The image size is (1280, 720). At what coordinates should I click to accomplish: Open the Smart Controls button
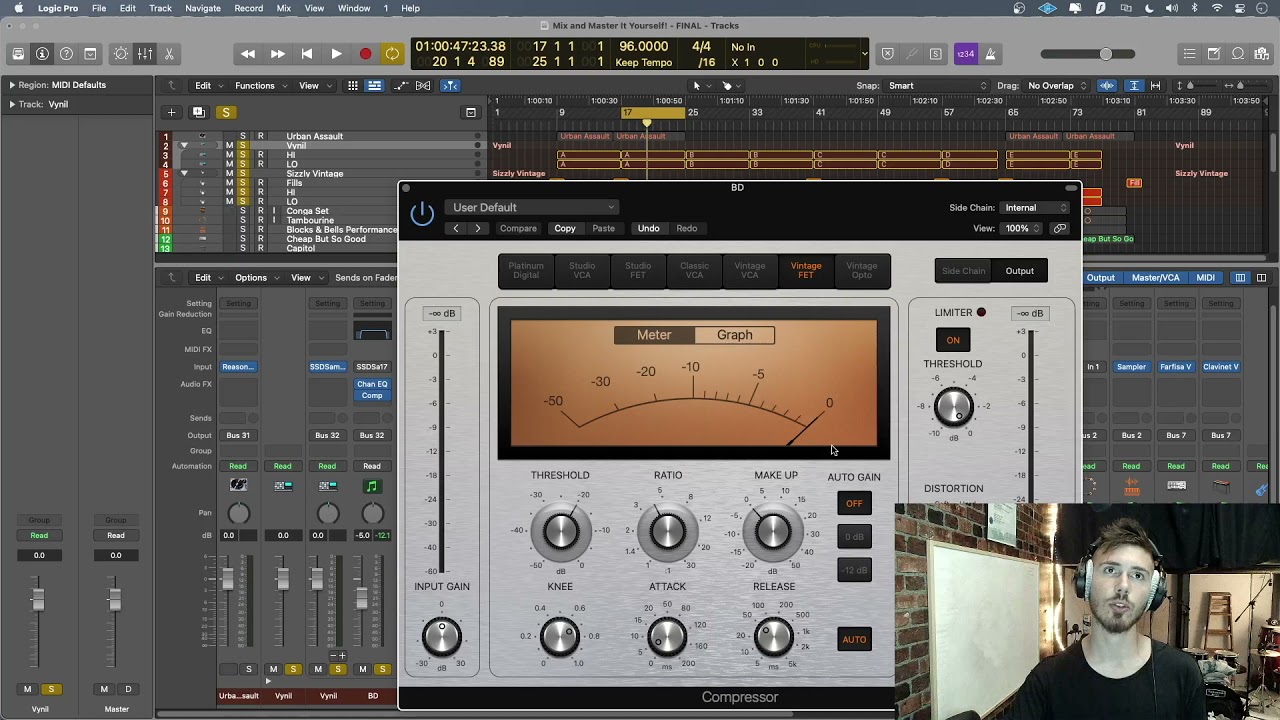point(121,54)
